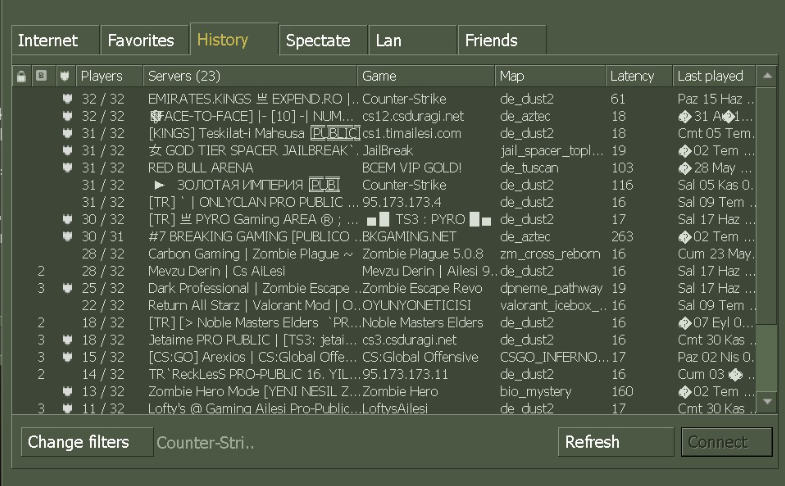
Task: Refresh the server list
Action: (x=616, y=442)
